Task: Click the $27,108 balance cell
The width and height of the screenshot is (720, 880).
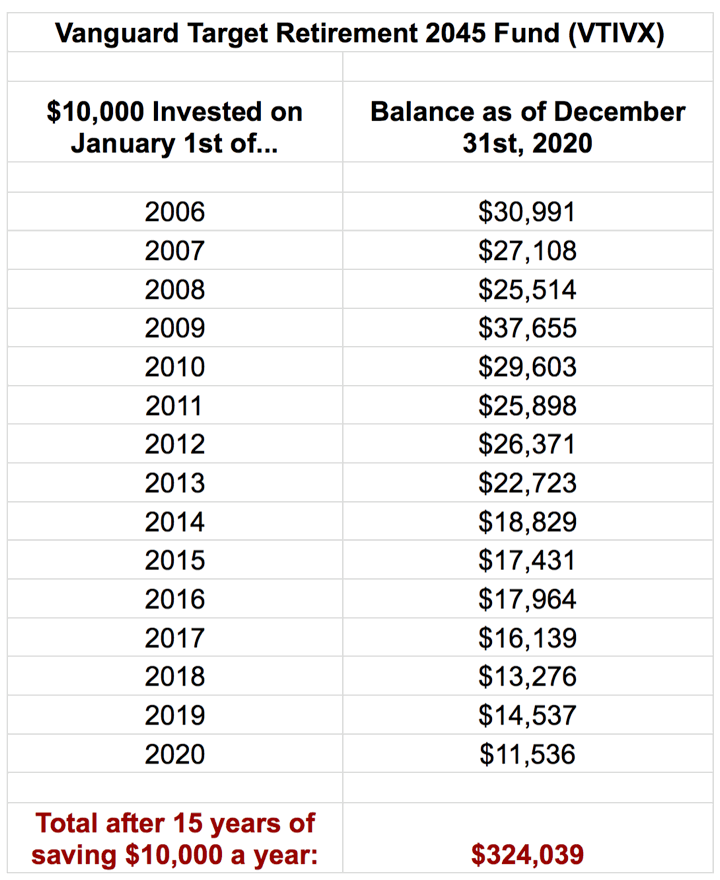Action: pyautogui.click(x=528, y=250)
